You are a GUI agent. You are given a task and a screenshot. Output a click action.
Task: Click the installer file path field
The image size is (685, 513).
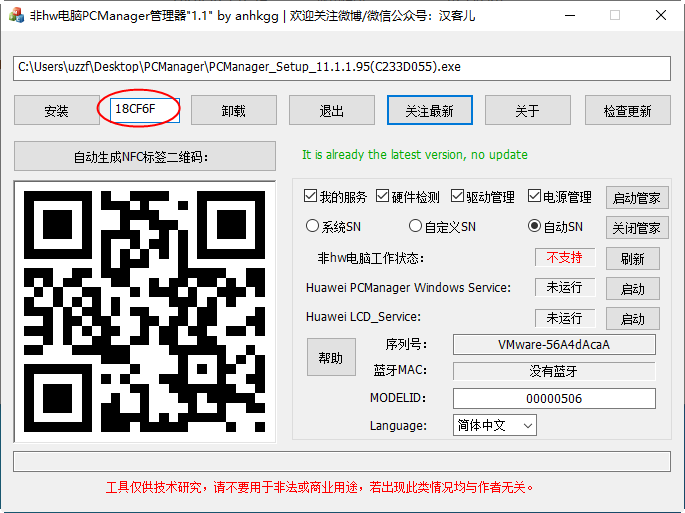(x=342, y=68)
